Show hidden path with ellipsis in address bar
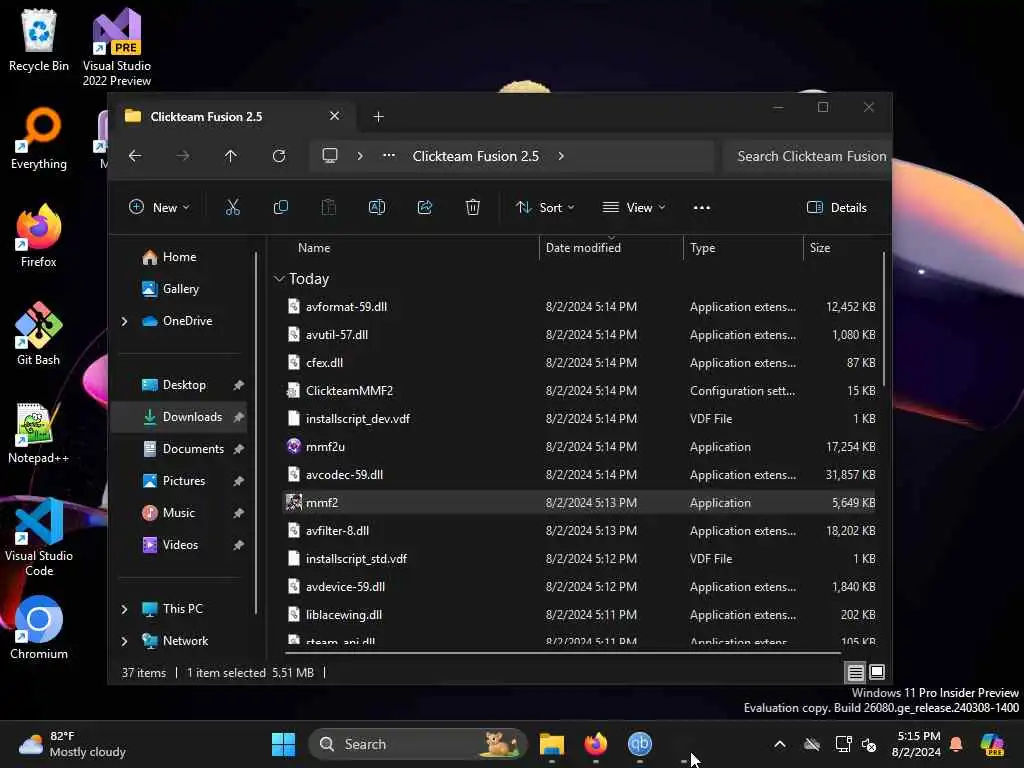The height and width of the screenshot is (768, 1024). [x=389, y=156]
